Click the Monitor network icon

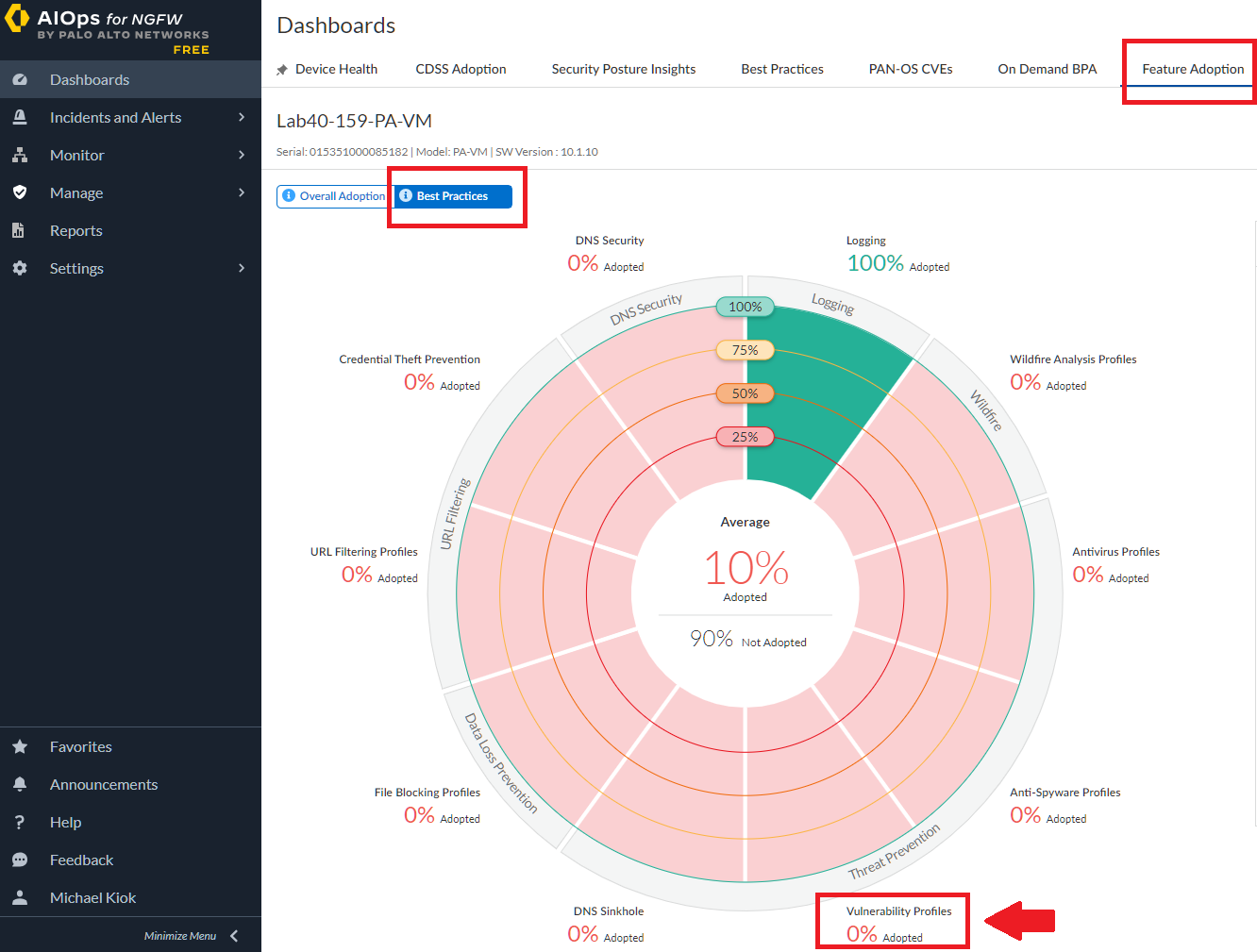tap(20, 156)
